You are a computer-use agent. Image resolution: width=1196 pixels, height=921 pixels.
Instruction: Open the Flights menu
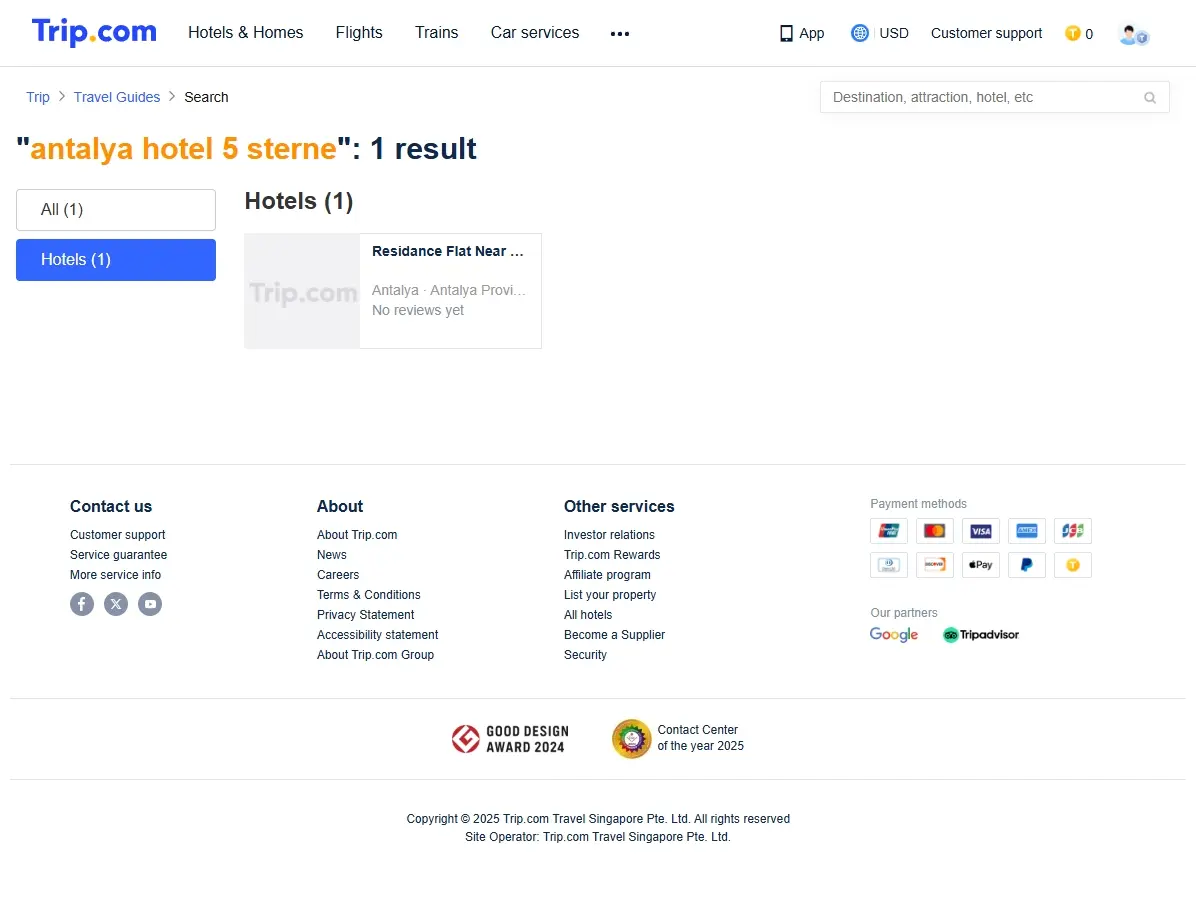pyautogui.click(x=359, y=33)
